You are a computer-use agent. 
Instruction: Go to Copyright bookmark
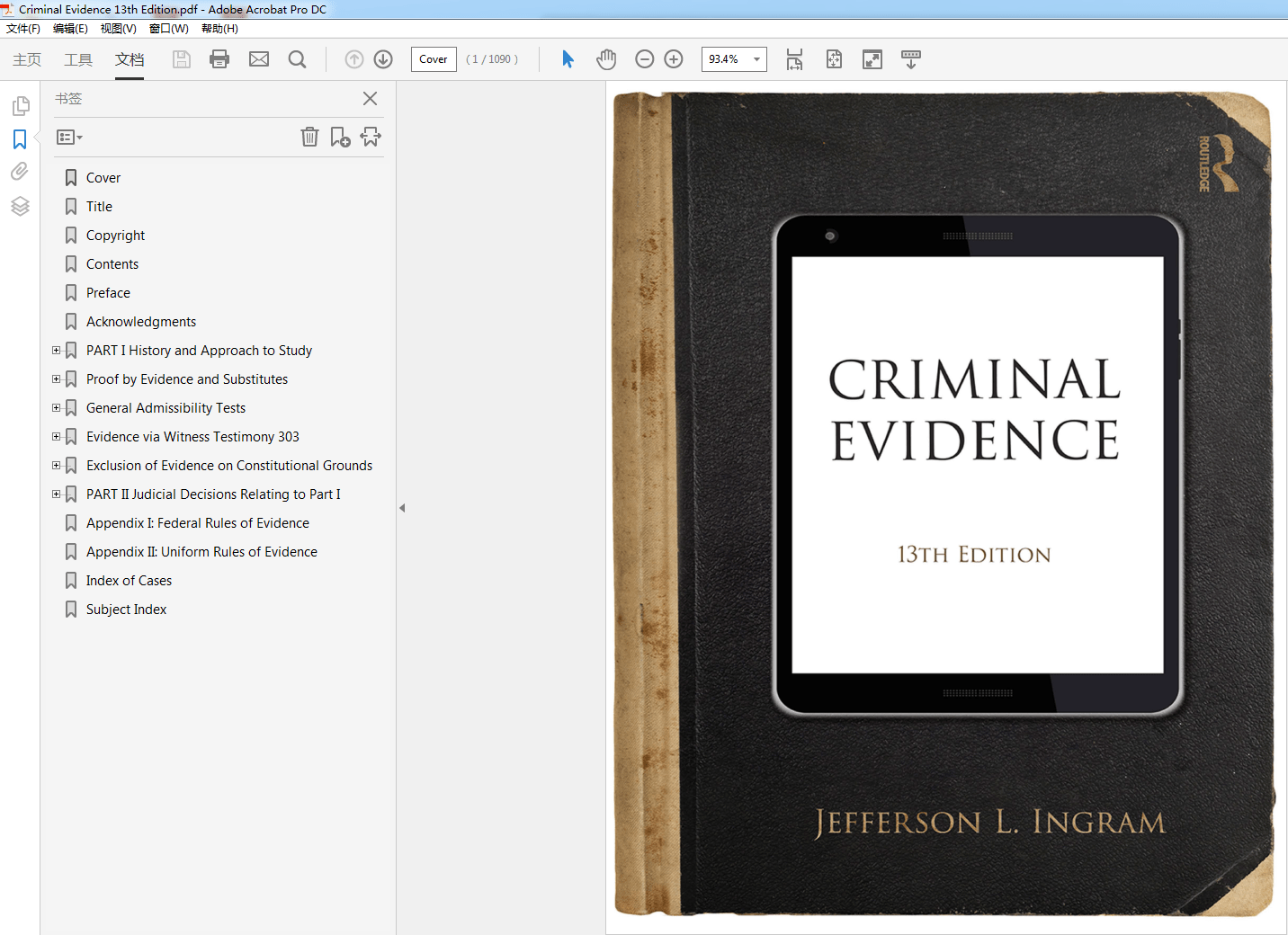click(115, 236)
